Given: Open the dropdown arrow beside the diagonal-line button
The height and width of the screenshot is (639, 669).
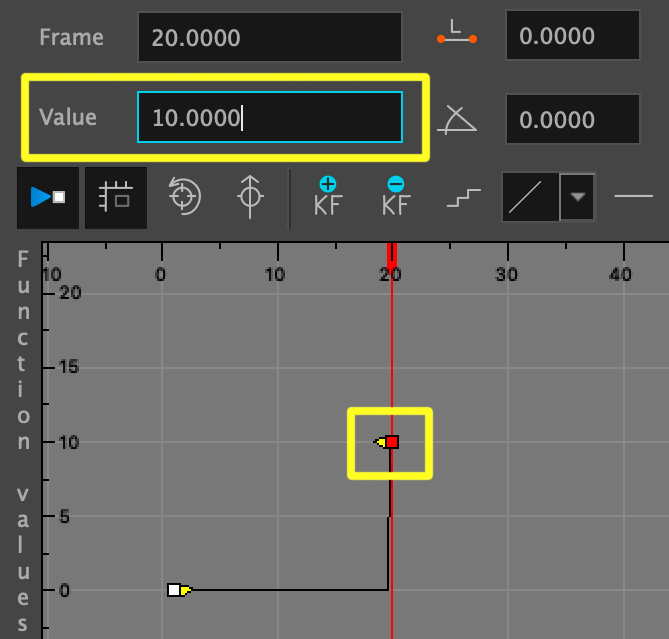Looking at the screenshot, I should [x=577, y=197].
